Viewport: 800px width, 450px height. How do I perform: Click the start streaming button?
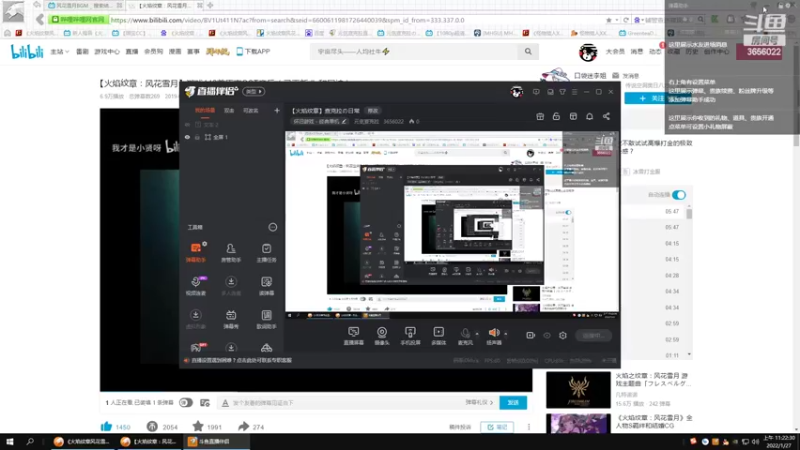(593, 335)
